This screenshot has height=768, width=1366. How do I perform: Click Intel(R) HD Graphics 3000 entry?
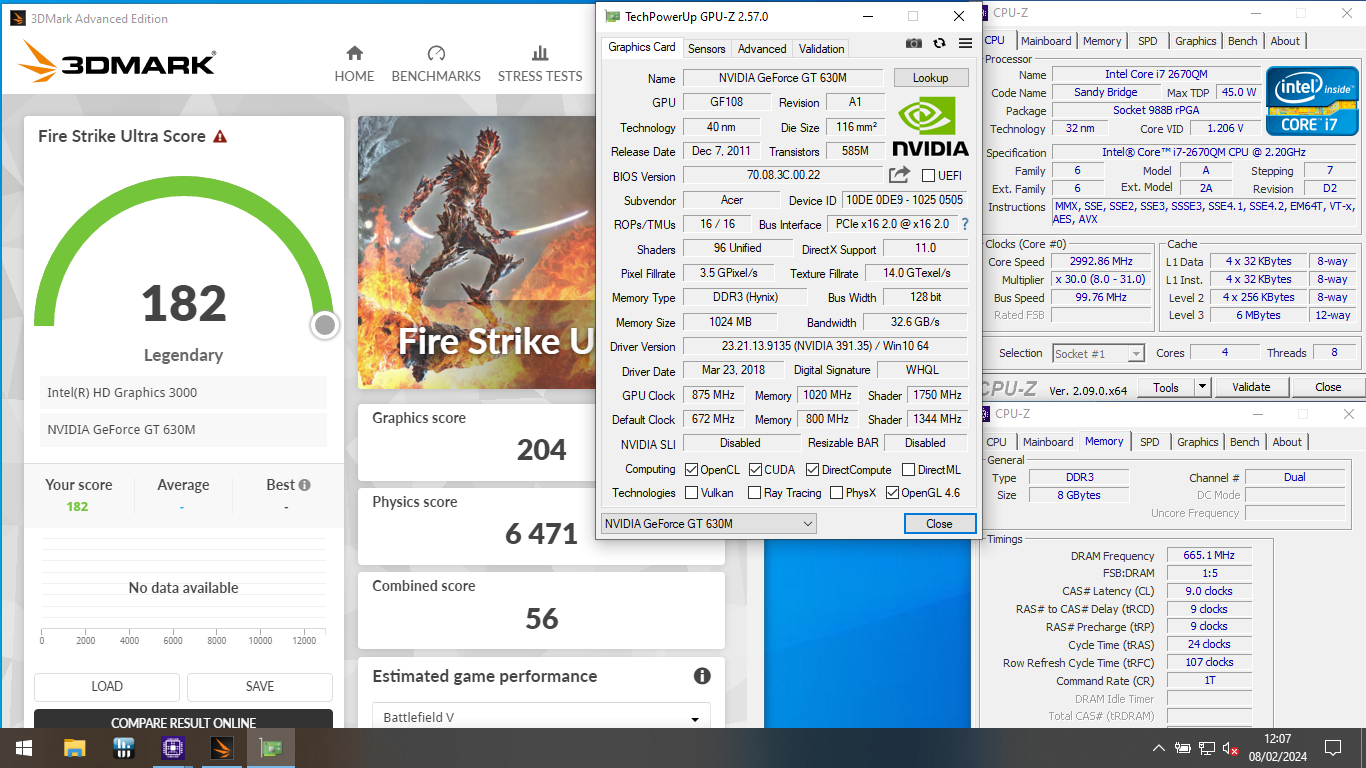pyautogui.click(x=183, y=393)
